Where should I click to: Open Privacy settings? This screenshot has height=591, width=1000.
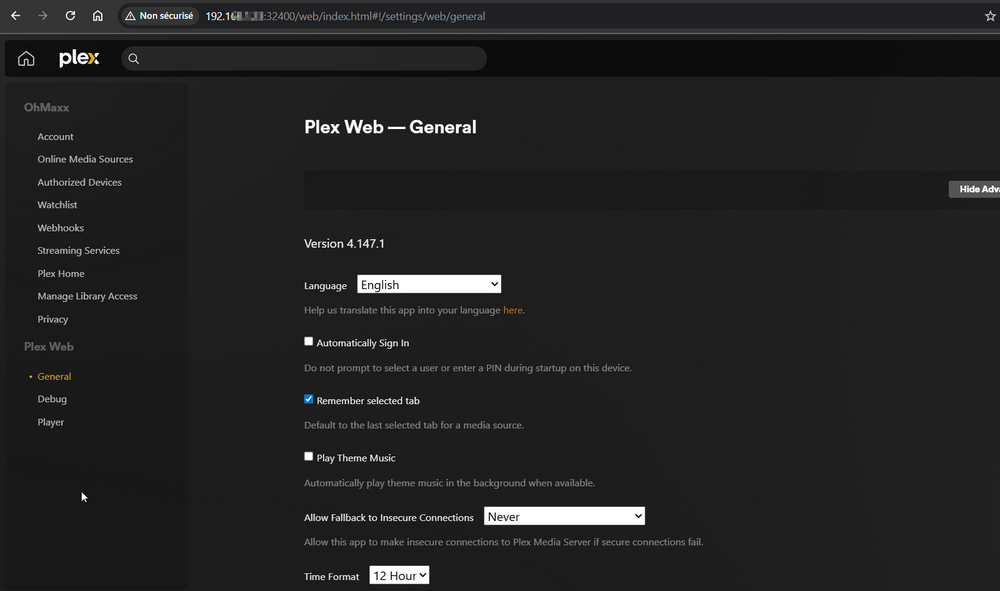coord(52,319)
